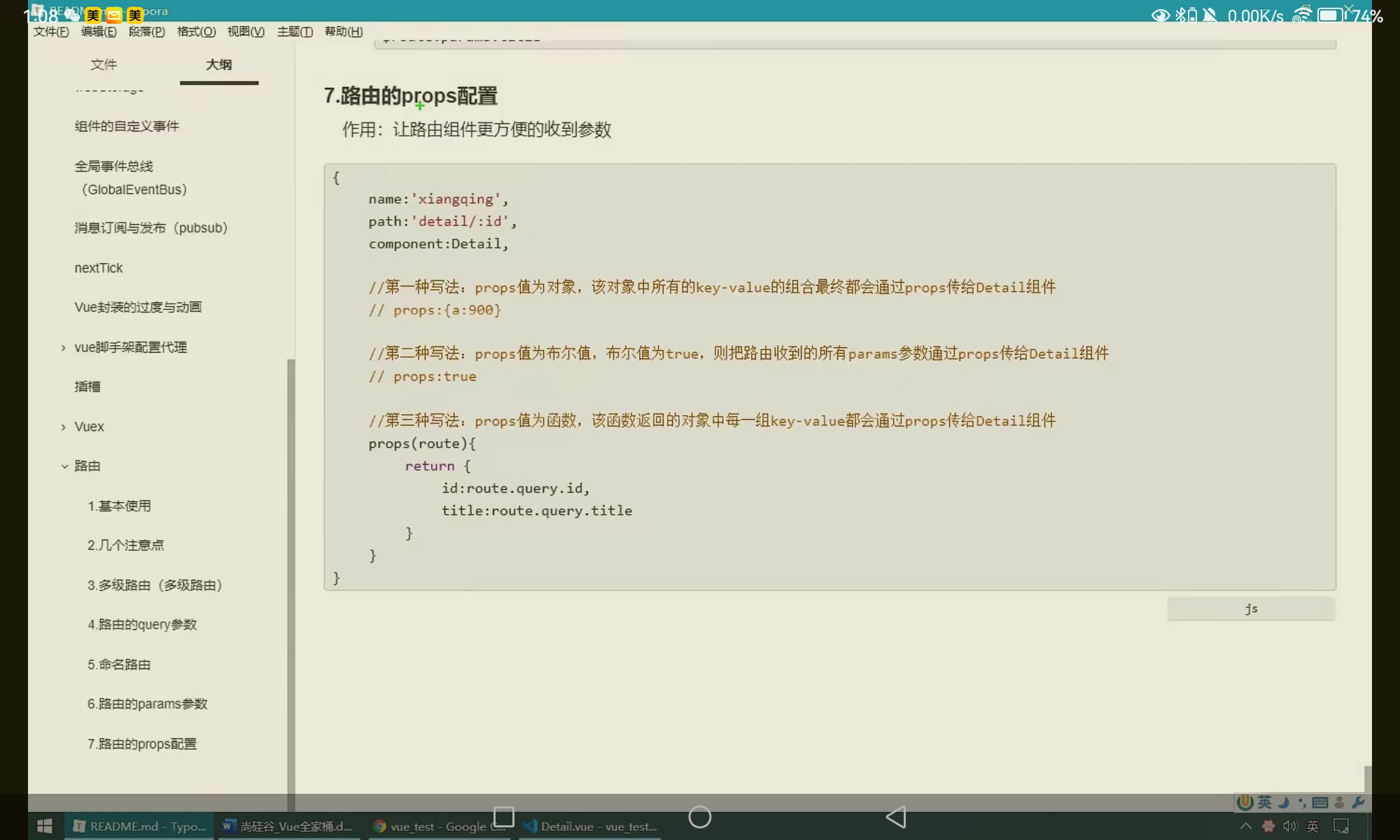Screen dimensions: 1400x840
Task: Collapse the 路由 outline section
Action: click(x=64, y=466)
